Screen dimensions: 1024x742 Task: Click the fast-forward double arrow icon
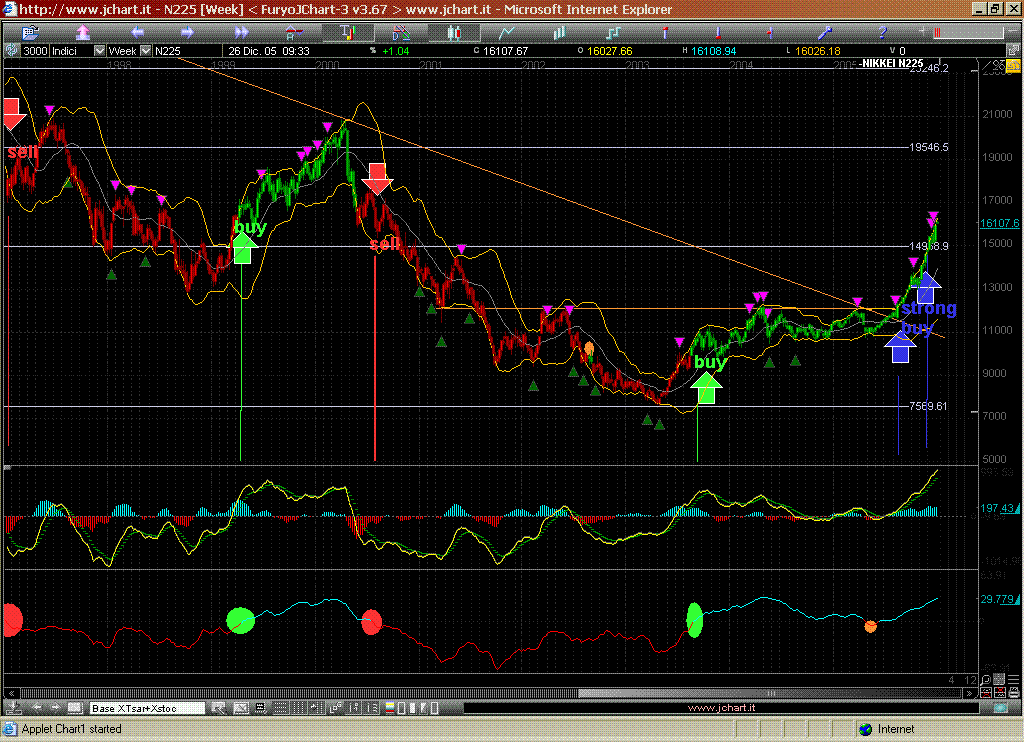coord(240,31)
